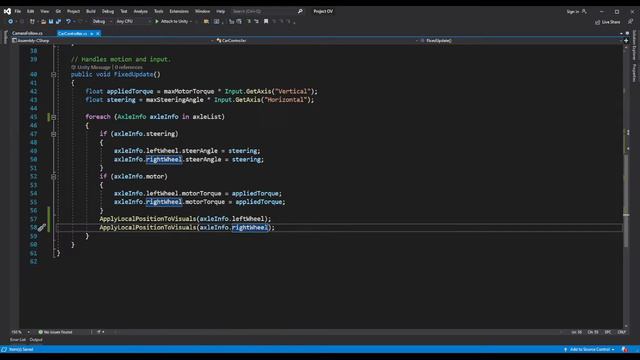Open the Error List tab
This screenshot has height=360, width=640.
pyautogui.click(x=18, y=340)
